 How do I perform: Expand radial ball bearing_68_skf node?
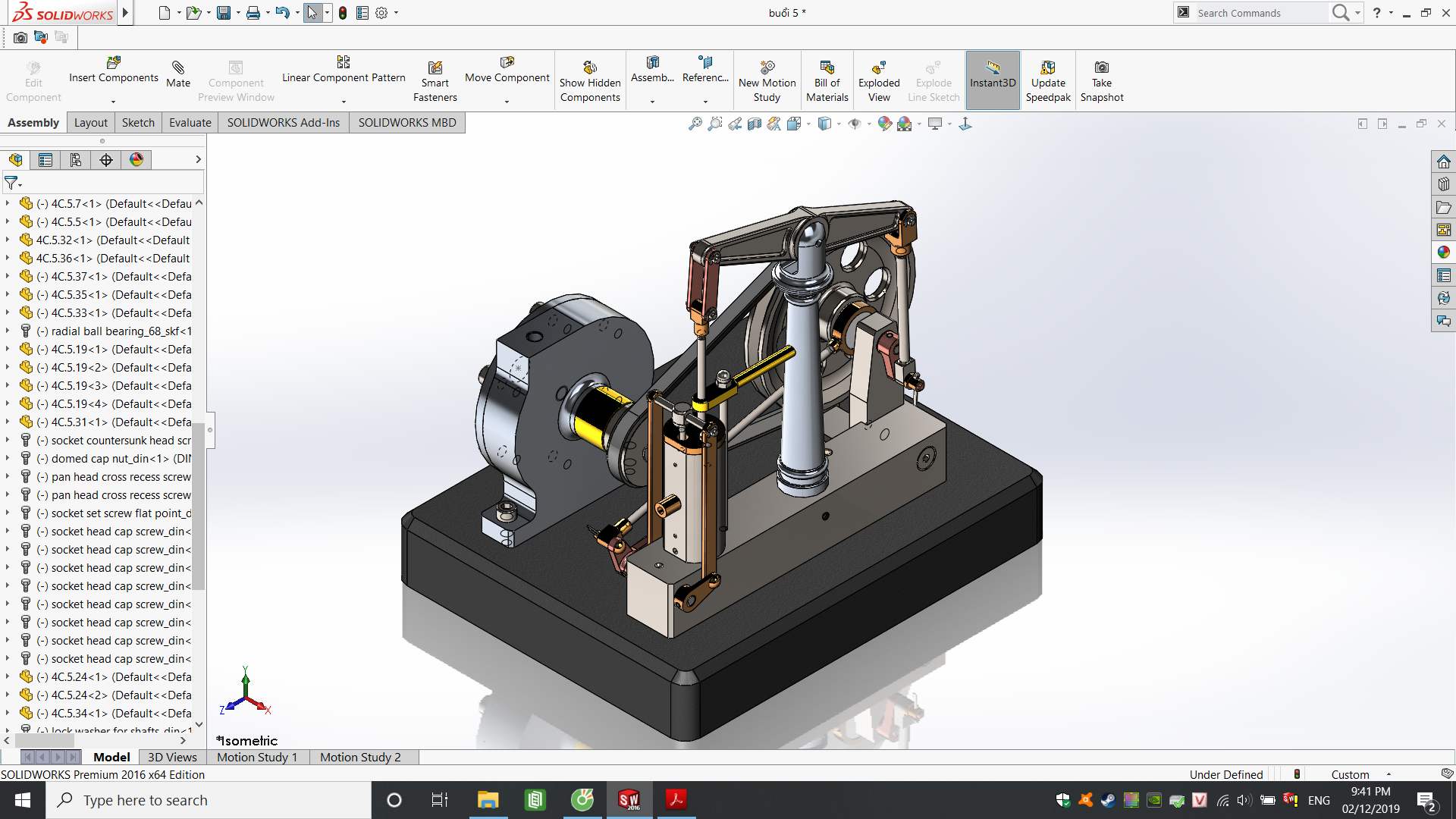click(x=8, y=331)
